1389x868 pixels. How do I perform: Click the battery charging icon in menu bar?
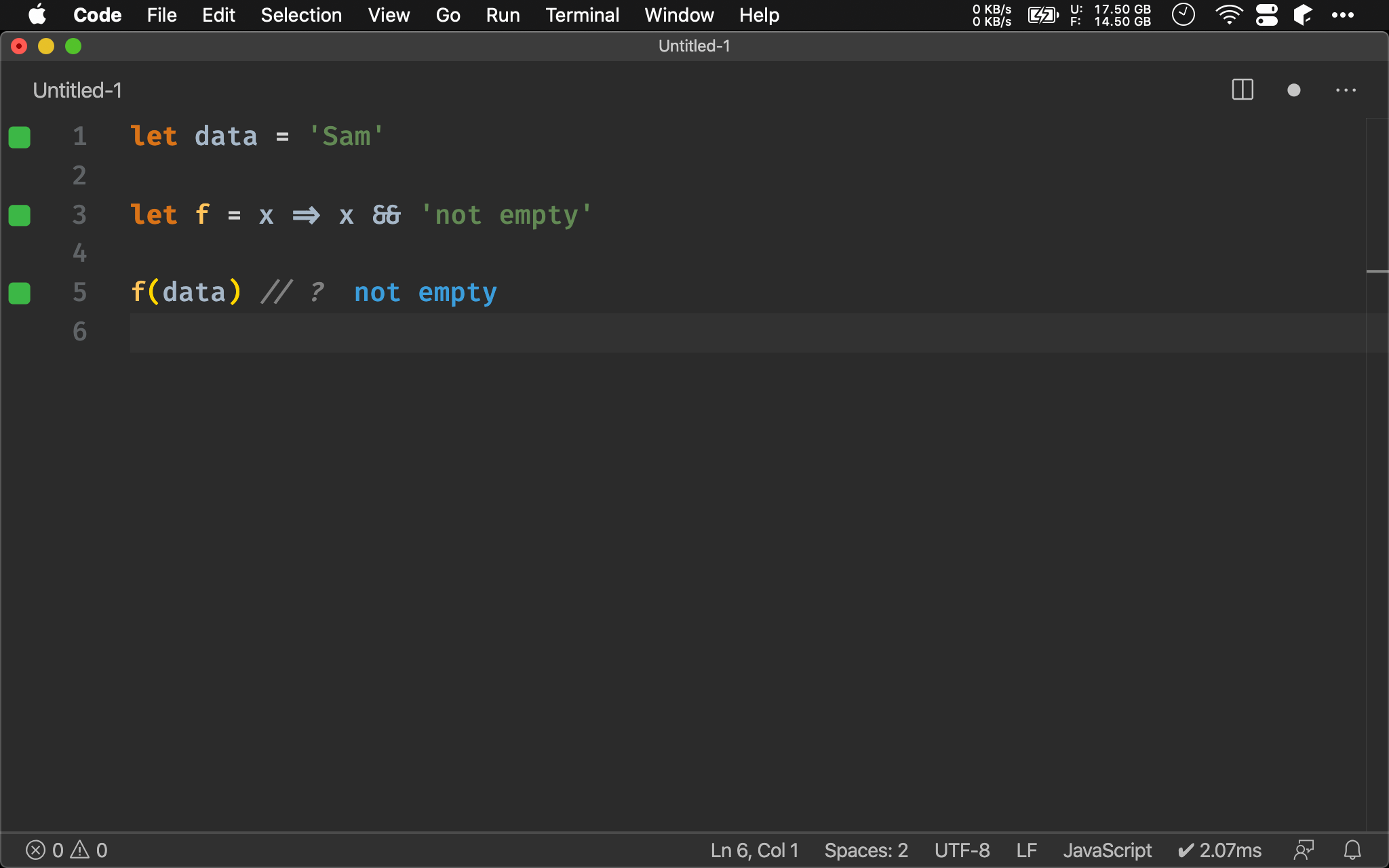click(1043, 14)
